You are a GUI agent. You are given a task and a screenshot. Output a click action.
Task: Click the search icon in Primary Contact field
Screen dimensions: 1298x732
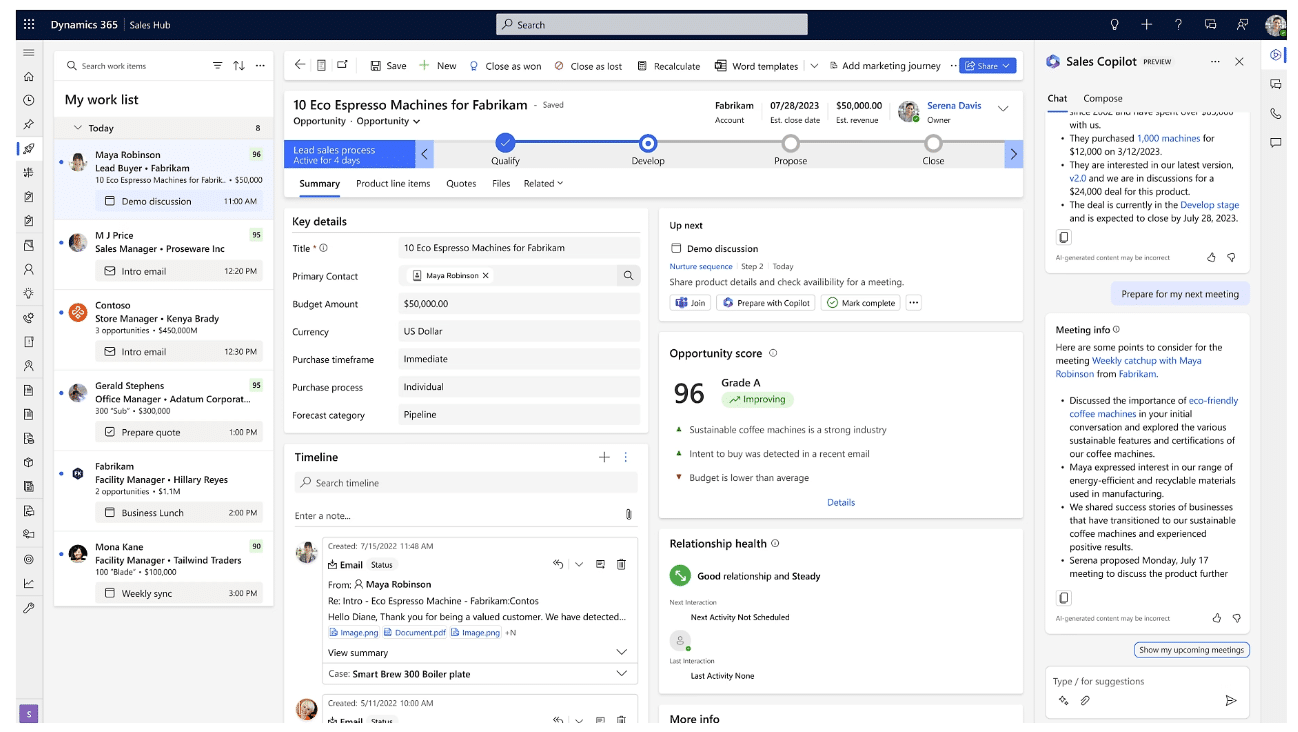pyautogui.click(x=628, y=275)
